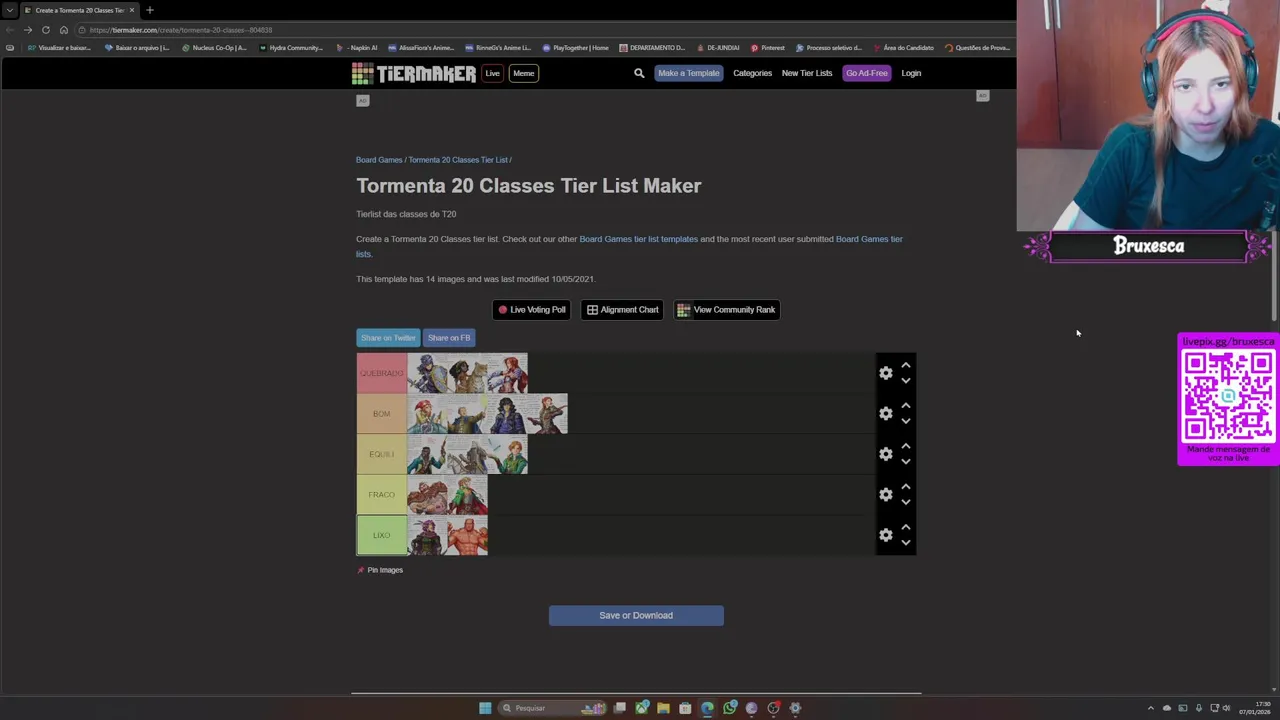Click the BOM tier color label

[381, 414]
